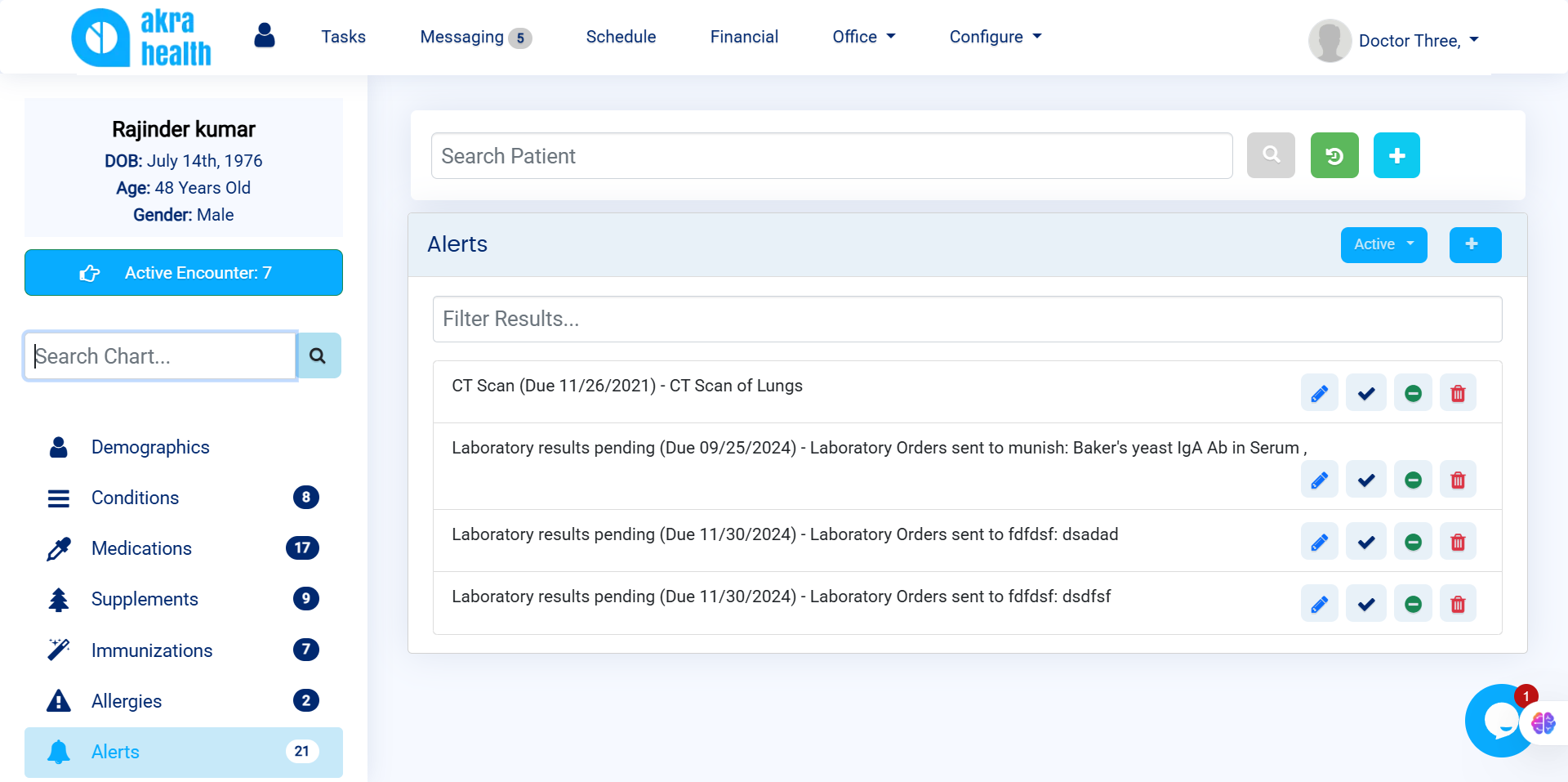
Task: Click the DOB: July 14th, 1976 text
Action: point(184,161)
